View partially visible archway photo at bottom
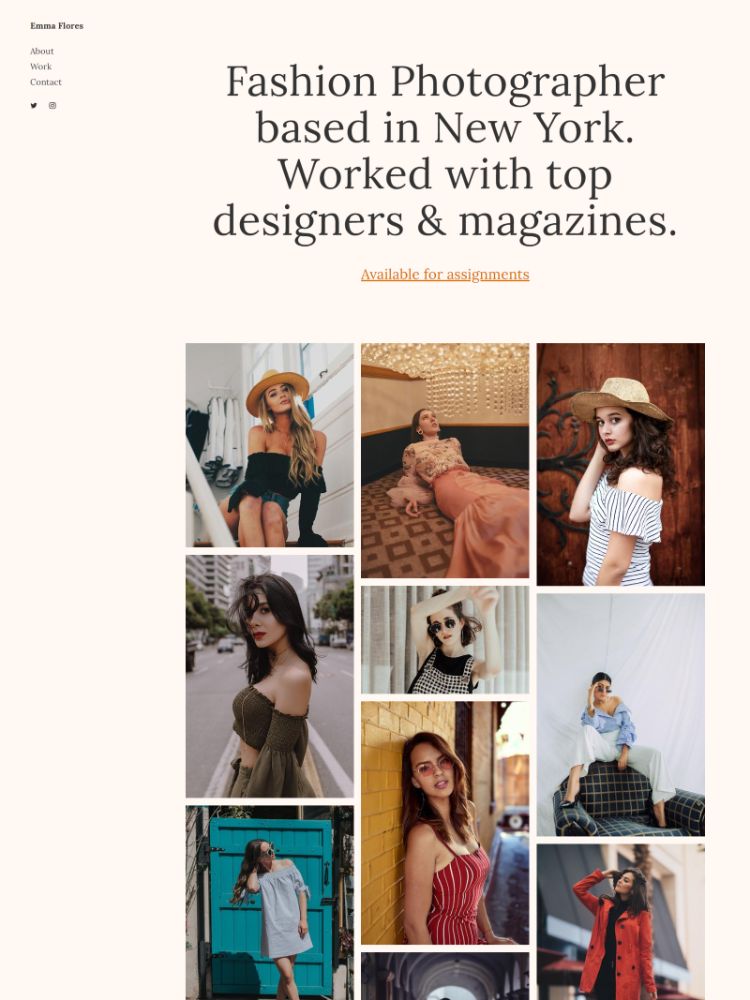750x1000 pixels. pos(445,976)
